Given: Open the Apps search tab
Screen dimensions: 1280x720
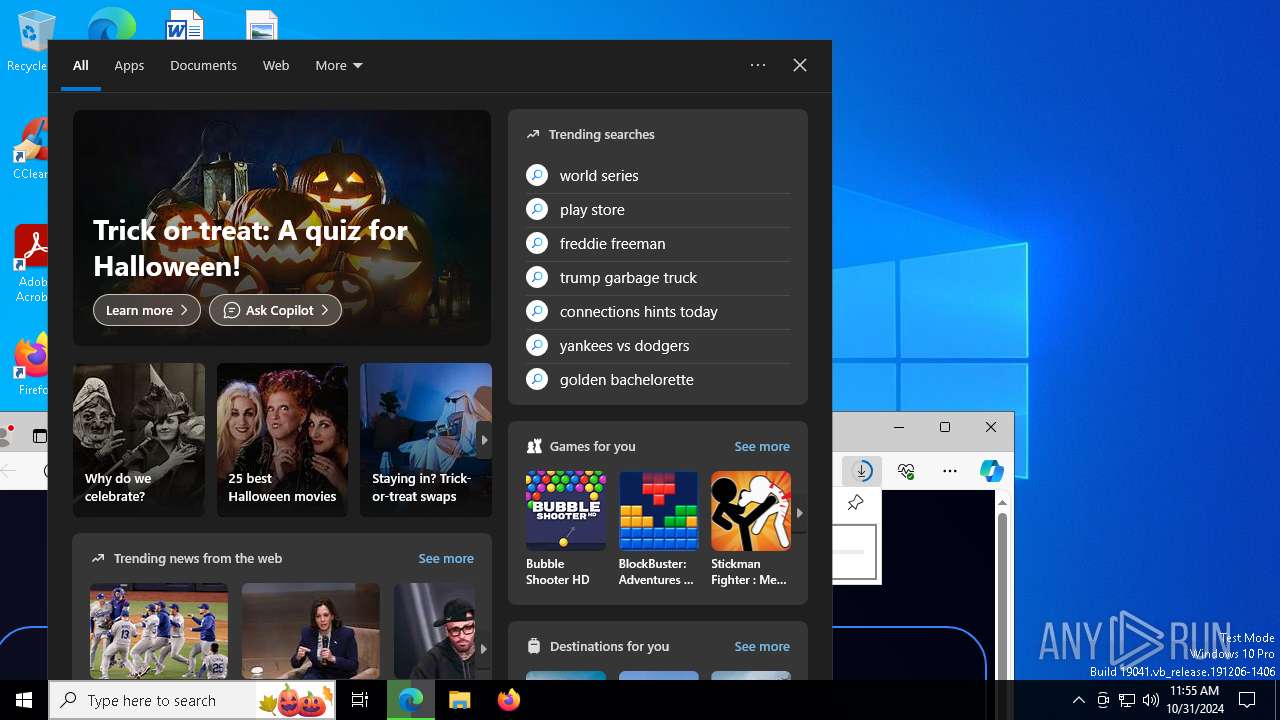Looking at the screenshot, I should coord(129,65).
